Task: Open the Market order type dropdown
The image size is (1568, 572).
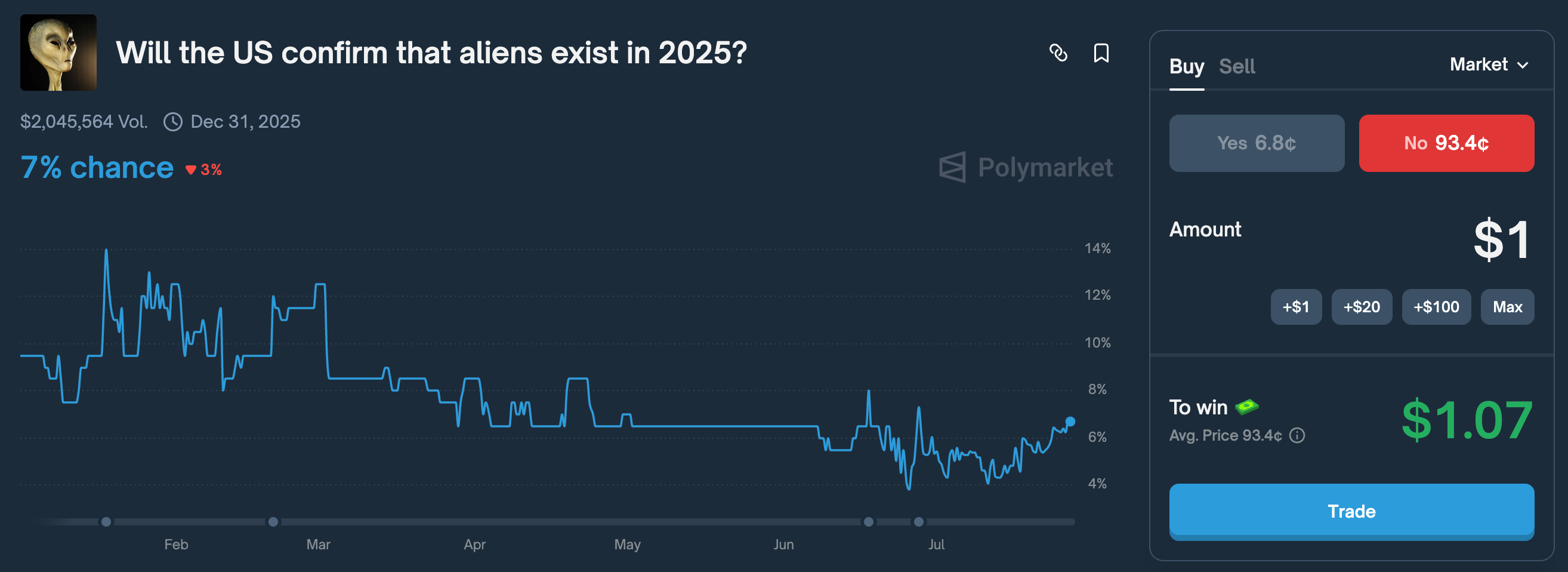Action: tap(1489, 64)
